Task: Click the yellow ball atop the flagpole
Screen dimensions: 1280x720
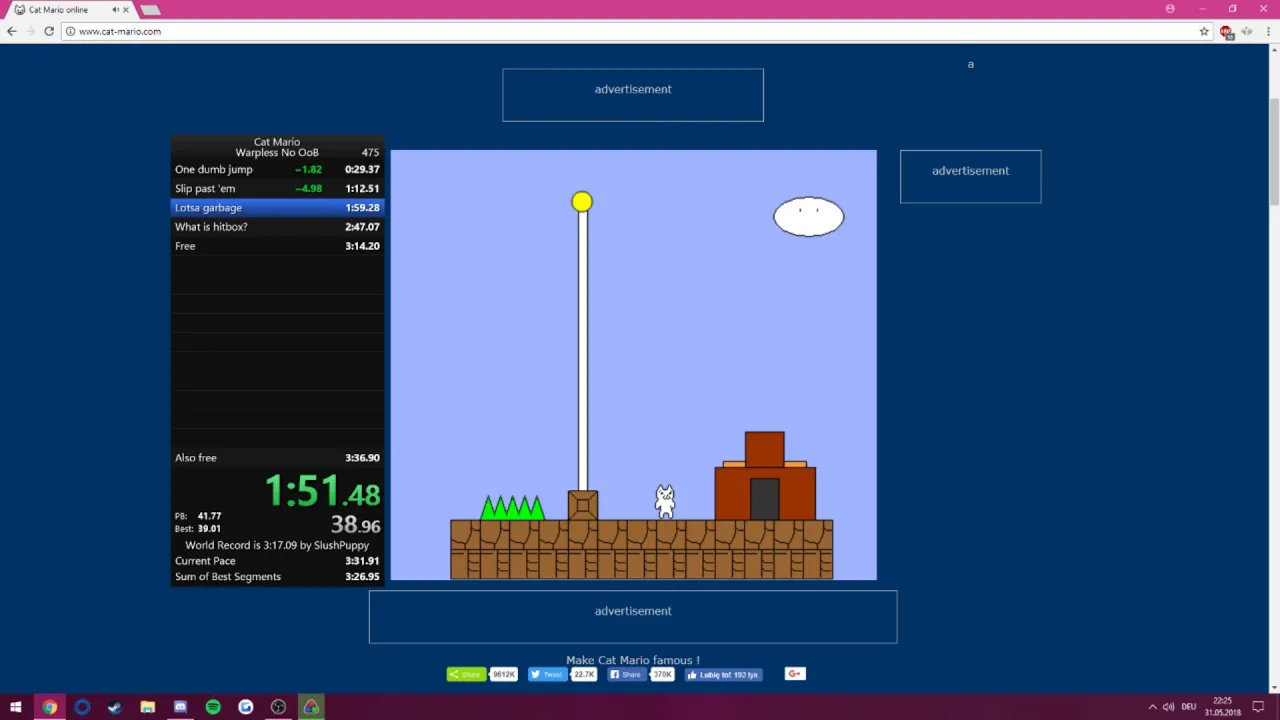Action: 582,202
